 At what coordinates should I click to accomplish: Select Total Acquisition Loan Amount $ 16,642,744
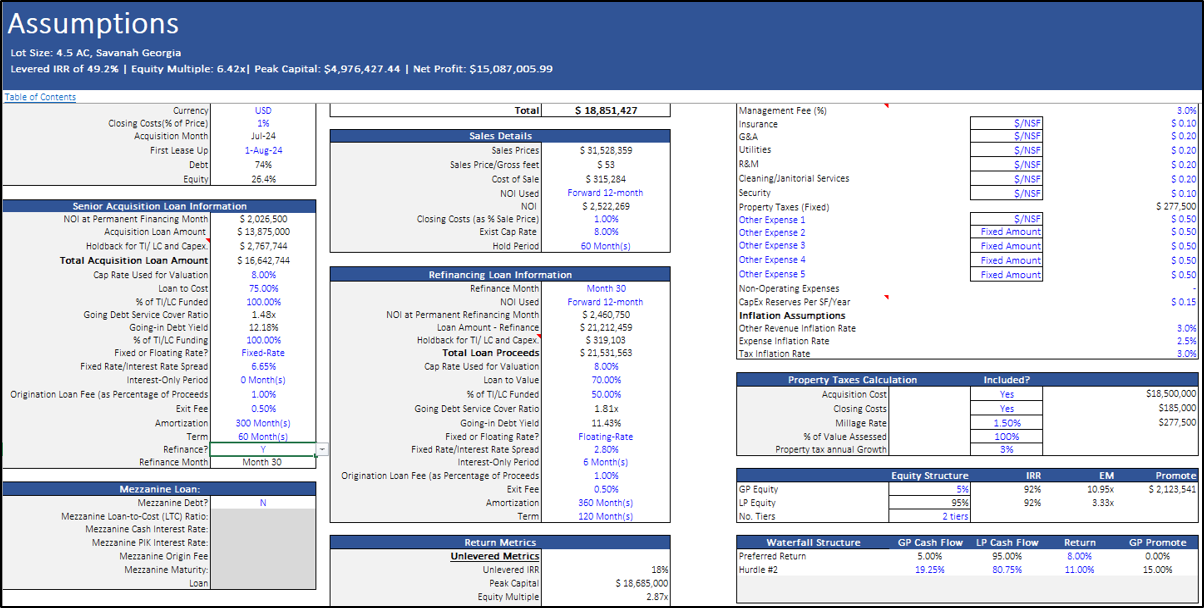tap(264, 260)
